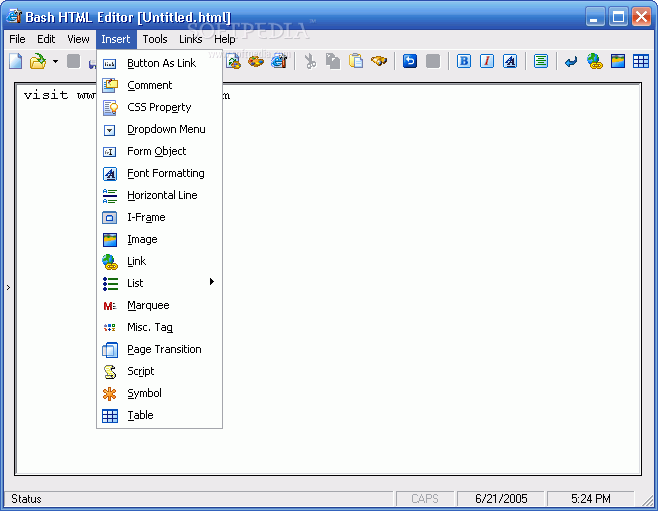Click the paint palette toolbar icon
Viewport: 658px width, 511px height.
pyautogui.click(x=256, y=62)
